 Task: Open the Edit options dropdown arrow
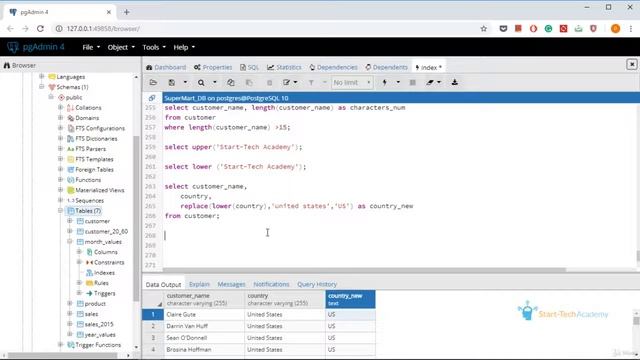pos(296,82)
